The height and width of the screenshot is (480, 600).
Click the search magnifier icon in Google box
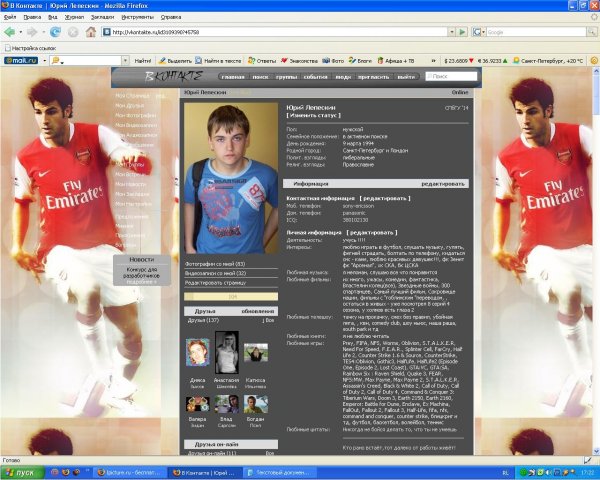[592, 32]
